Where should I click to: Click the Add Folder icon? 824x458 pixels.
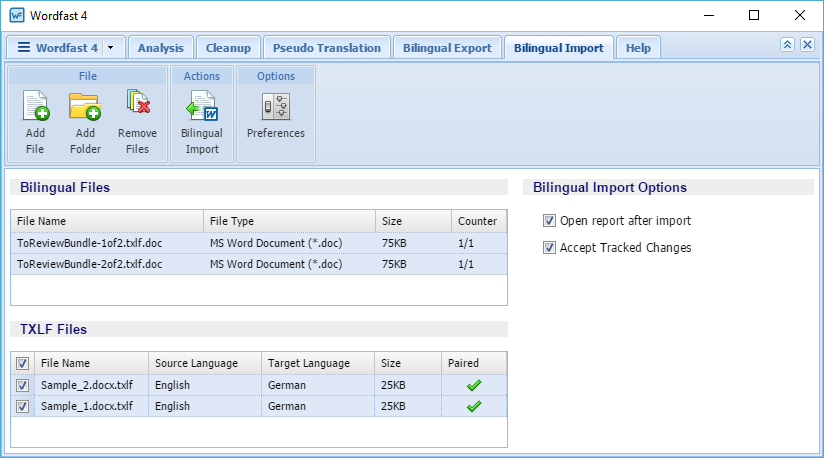coord(85,106)
